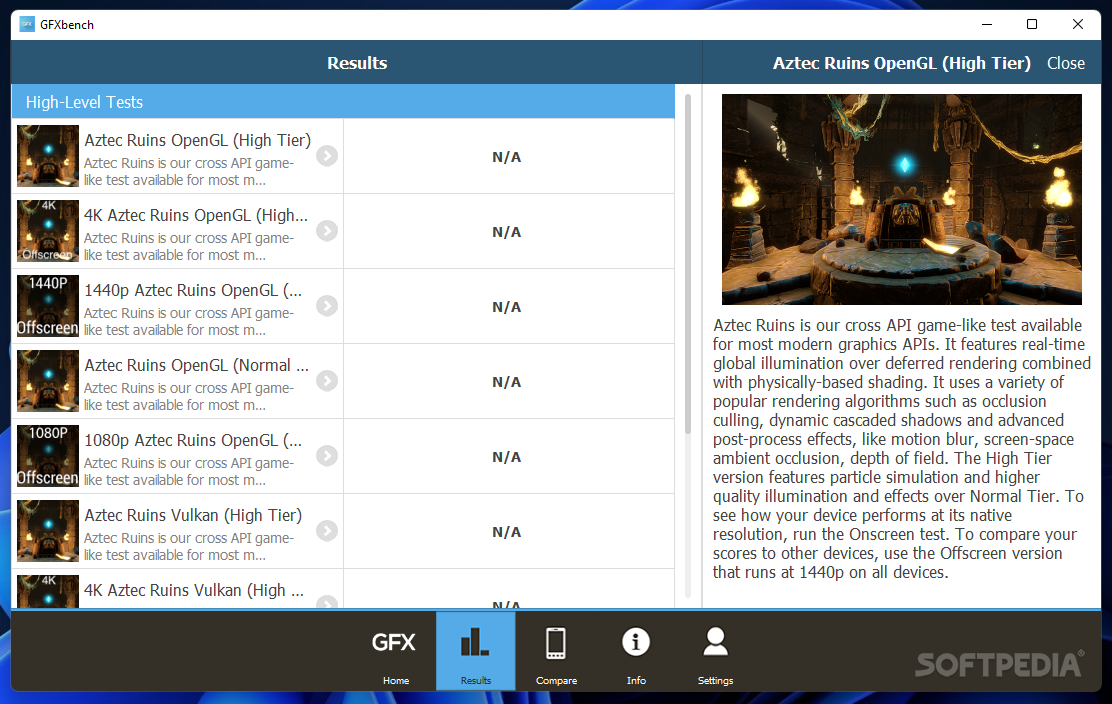1112x704 pixels.
Task: Select the 4K Aztec Ruins OpenGL (High... title
Action: click(196, 216)
